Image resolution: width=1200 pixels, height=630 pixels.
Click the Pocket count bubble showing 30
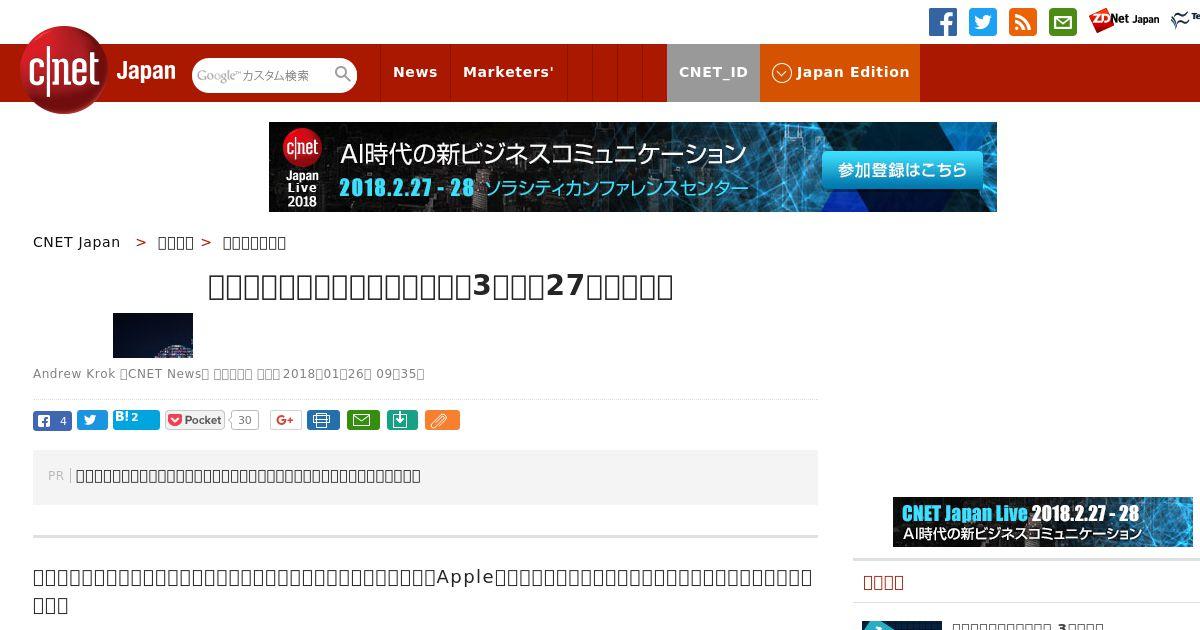245,421
